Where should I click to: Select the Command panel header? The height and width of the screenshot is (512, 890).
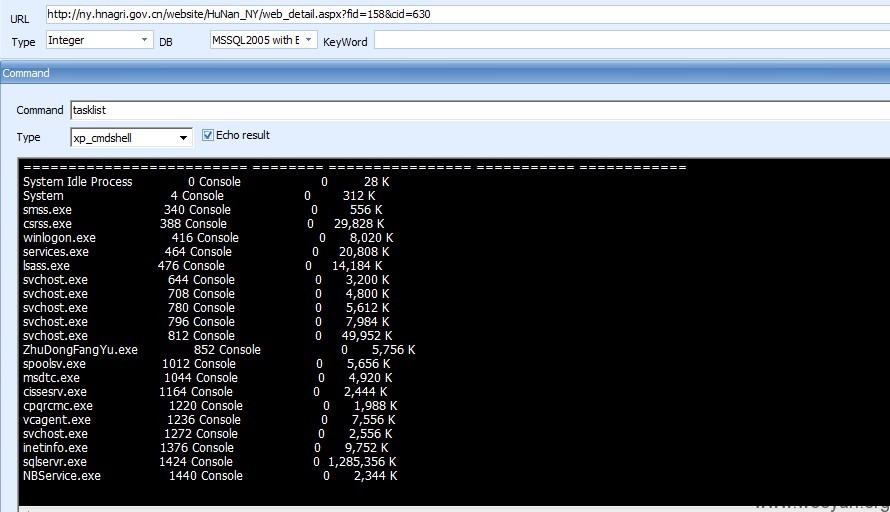coord(445,73)
